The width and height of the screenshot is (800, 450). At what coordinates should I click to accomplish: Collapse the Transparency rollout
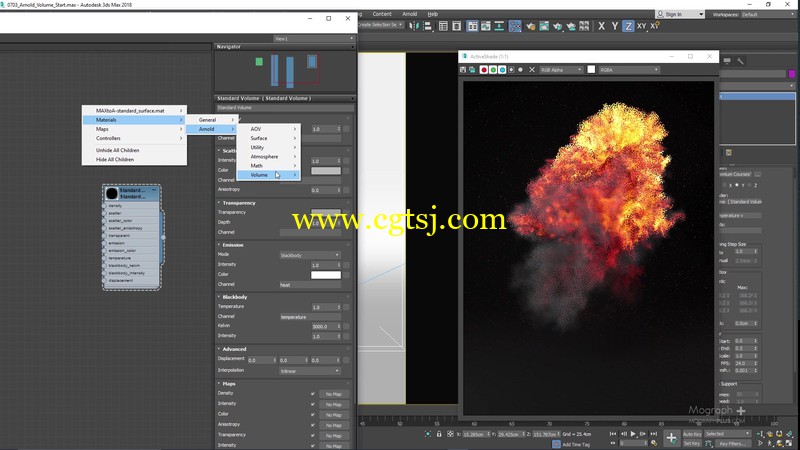click(x=239, y=203)
